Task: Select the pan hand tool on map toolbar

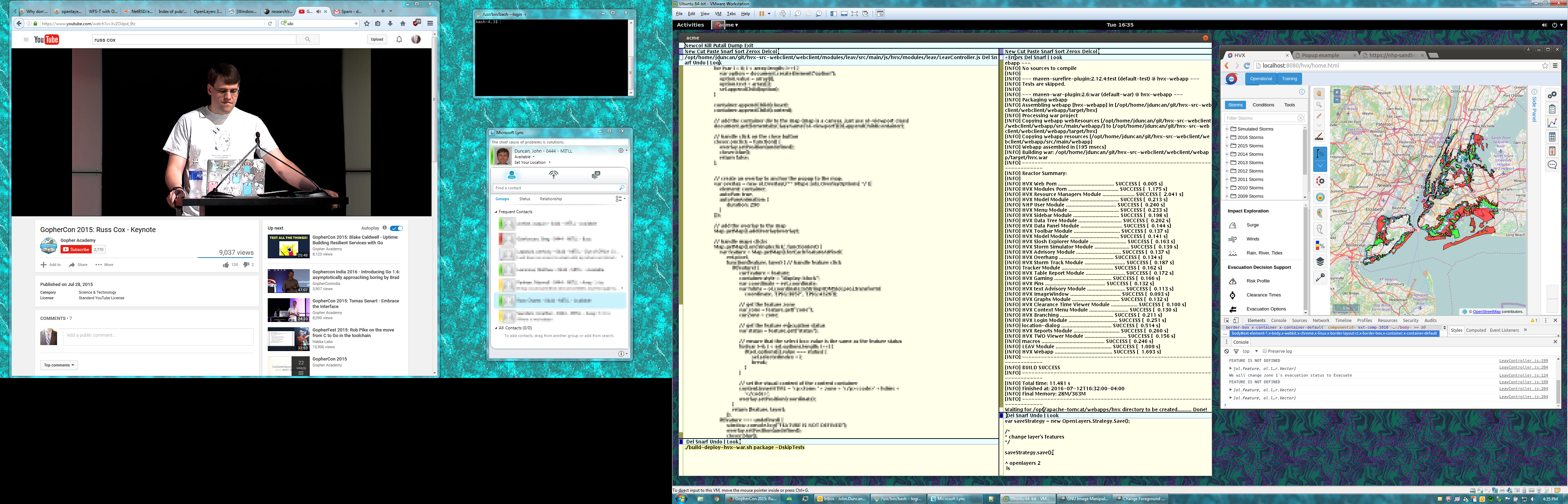Action: [1319, 94]
